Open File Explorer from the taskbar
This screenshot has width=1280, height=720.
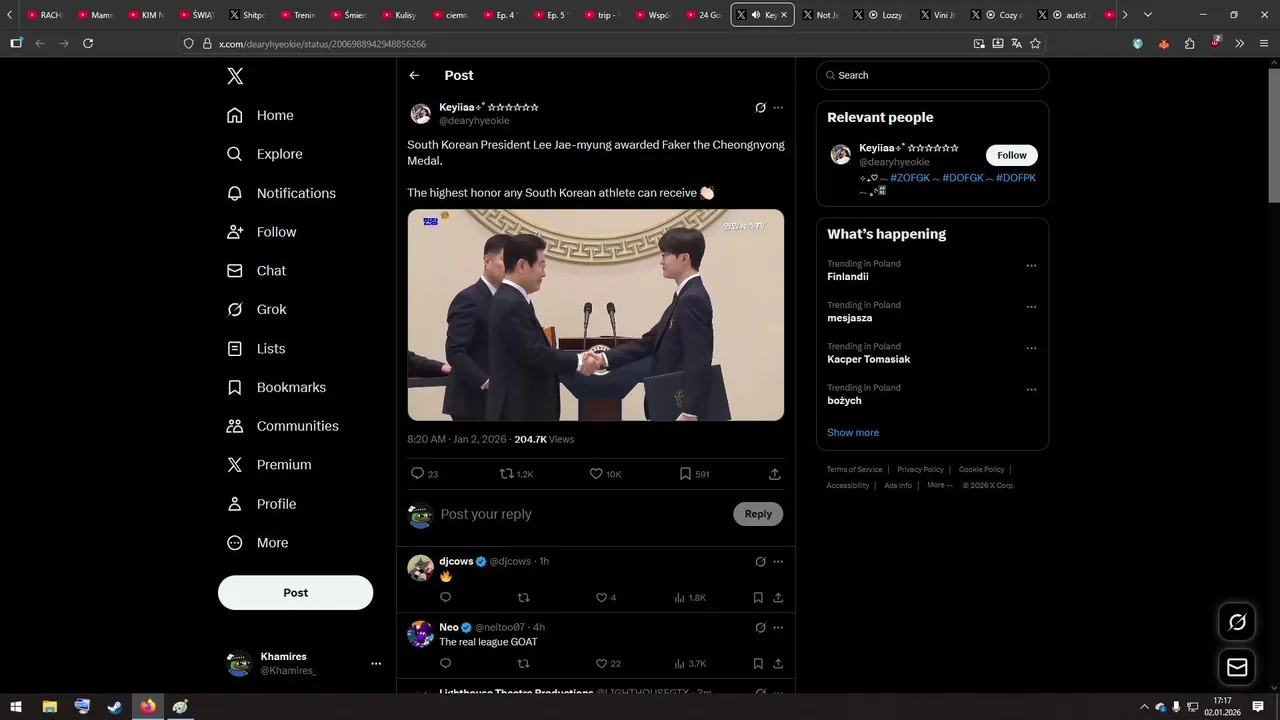[x=49, y=707]
